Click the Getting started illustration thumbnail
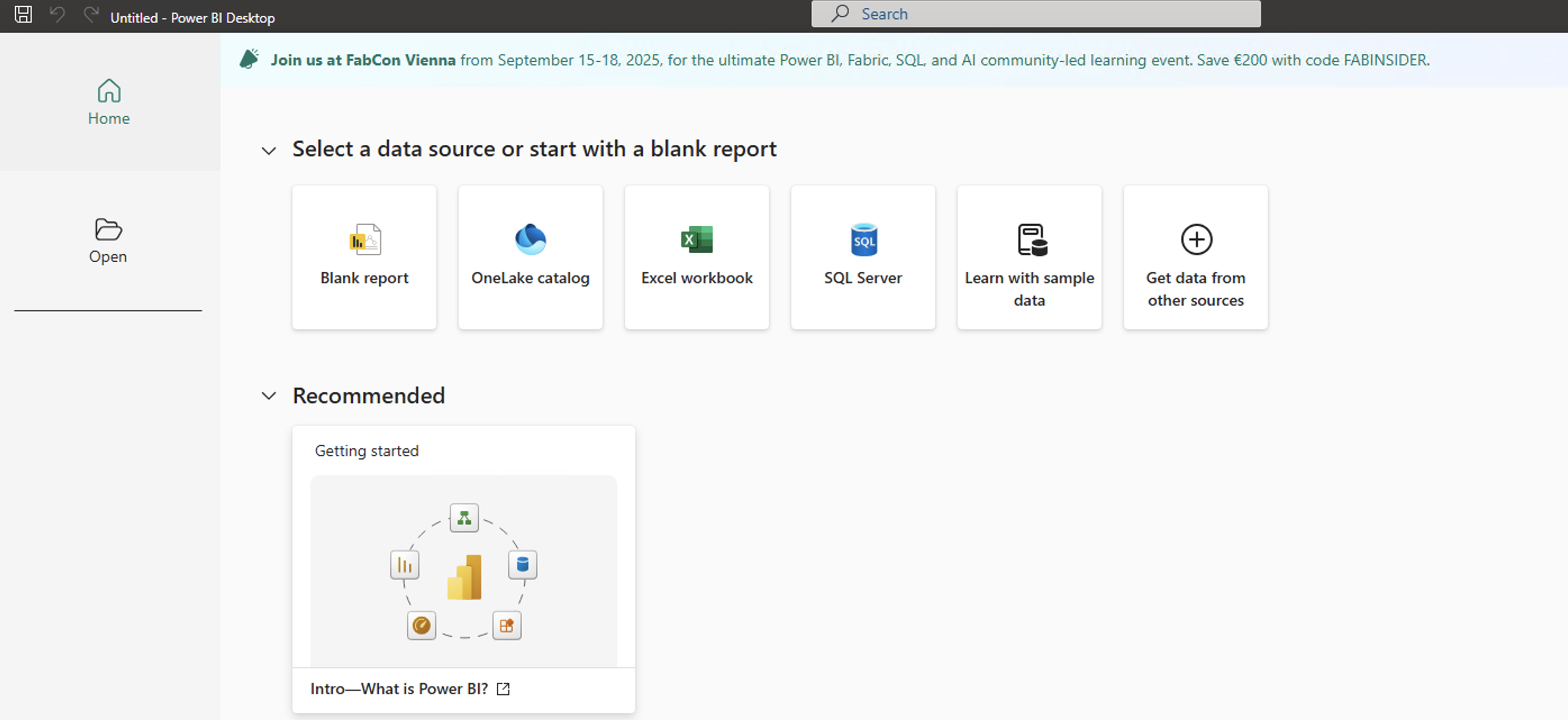1568x720 pixels. pyautogui.click(x=463, y=571)
